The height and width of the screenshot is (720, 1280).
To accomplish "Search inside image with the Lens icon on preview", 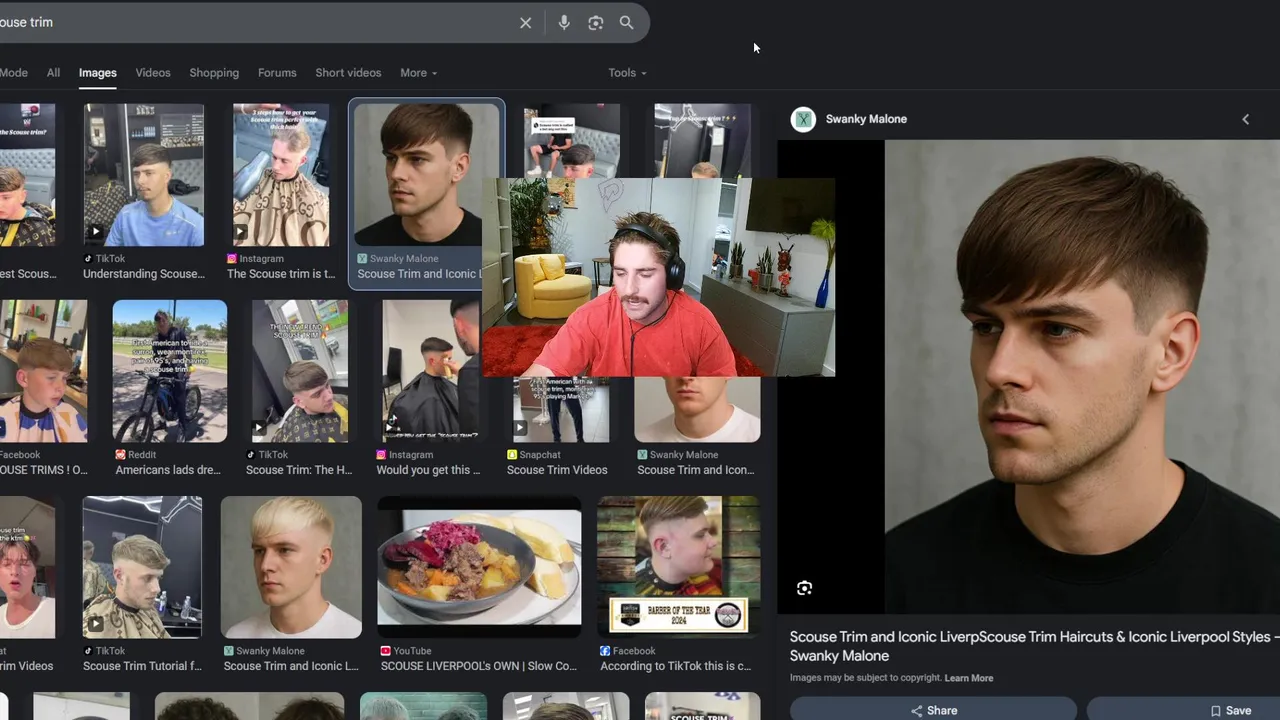I will click(804, 588).
